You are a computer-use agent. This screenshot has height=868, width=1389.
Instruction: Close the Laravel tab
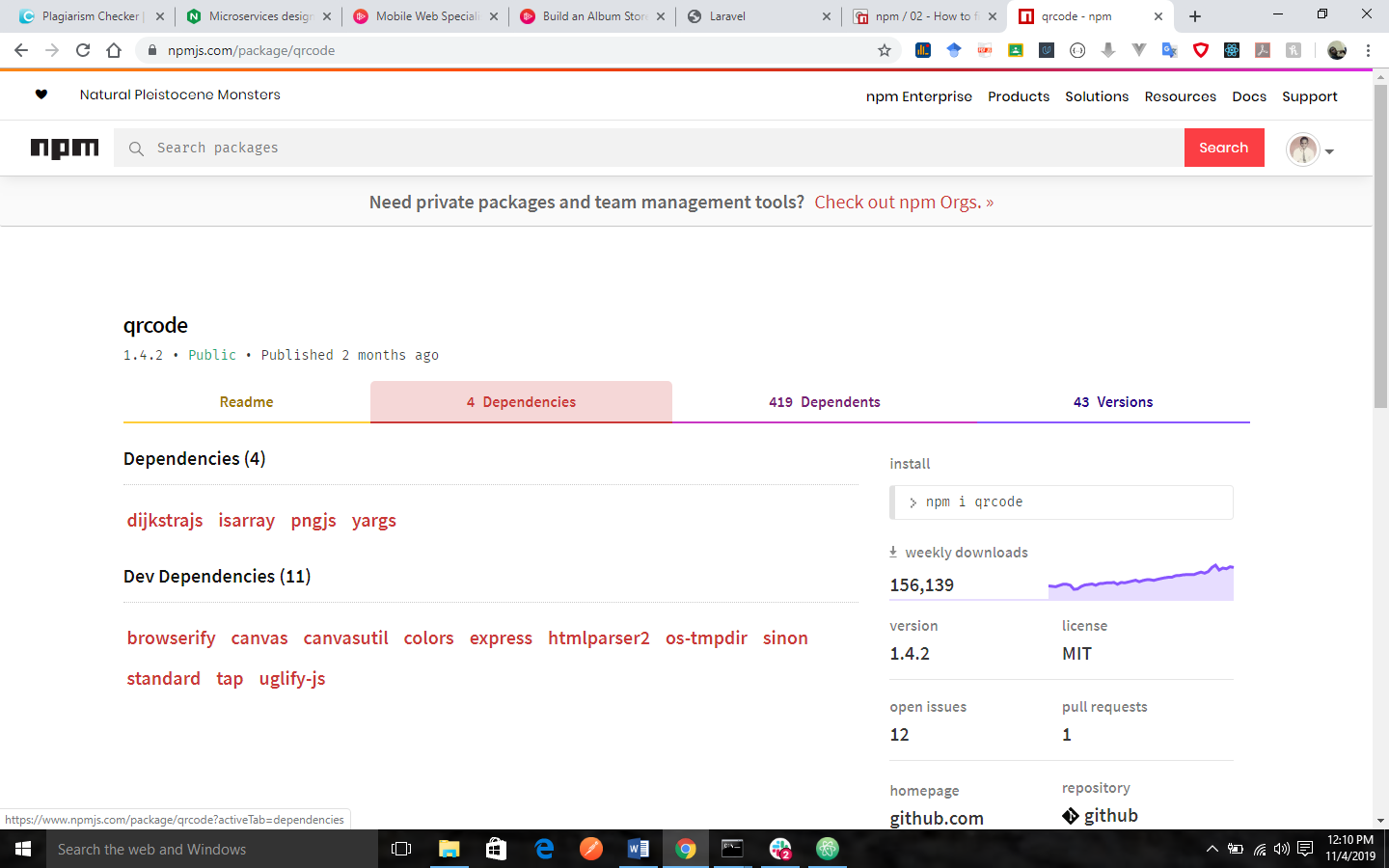coord(827,16)
